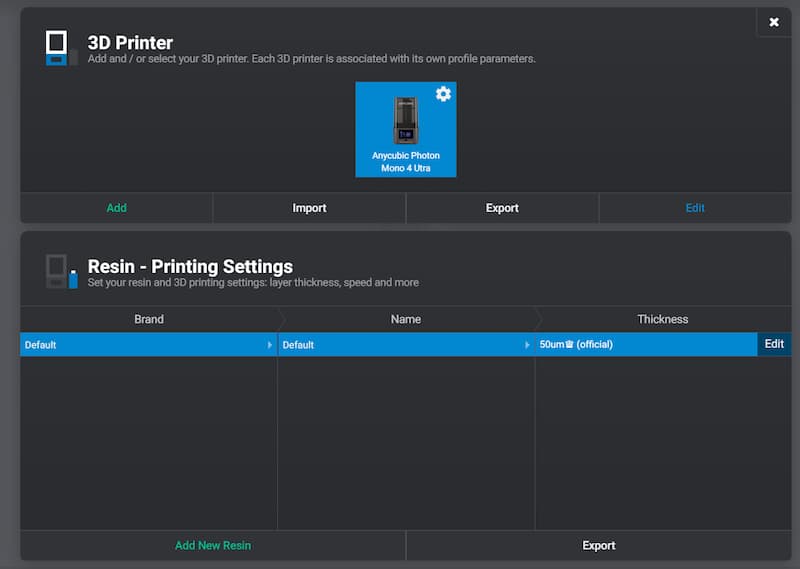800x569 pixels.
Task: Click the Resin - Printing Settings heading
Action: click(x=190, y=266)
